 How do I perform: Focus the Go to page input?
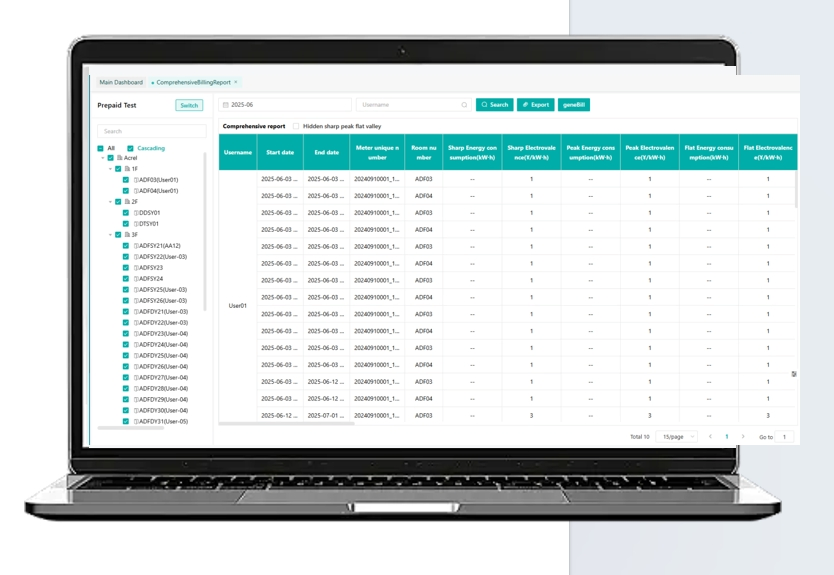(x=784, y=437)
